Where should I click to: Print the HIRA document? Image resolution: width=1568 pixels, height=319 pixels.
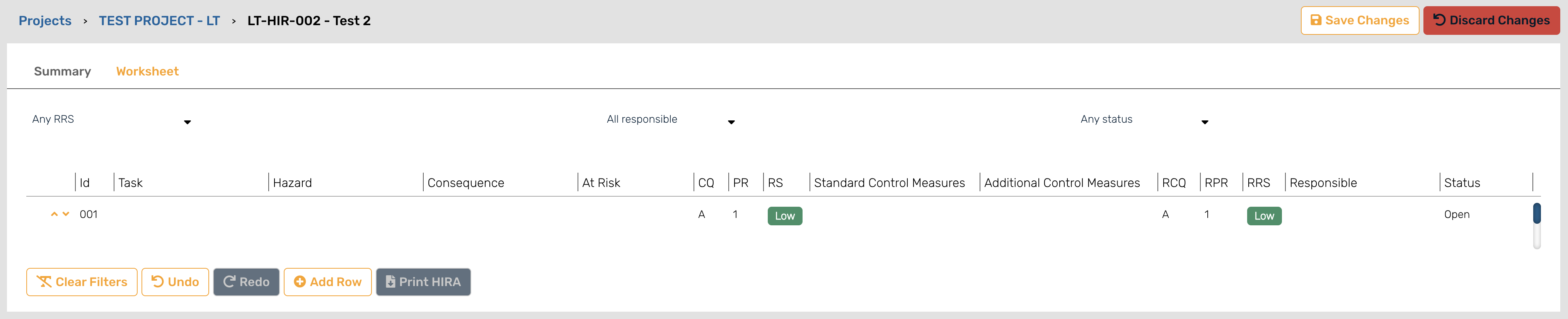(423, 282)
